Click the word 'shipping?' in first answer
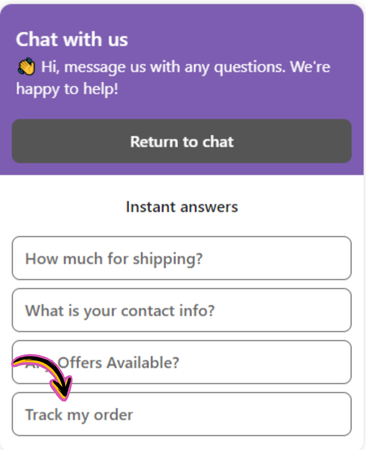The height and width of the screenshot is (450, 366). [x=168, y=259]
